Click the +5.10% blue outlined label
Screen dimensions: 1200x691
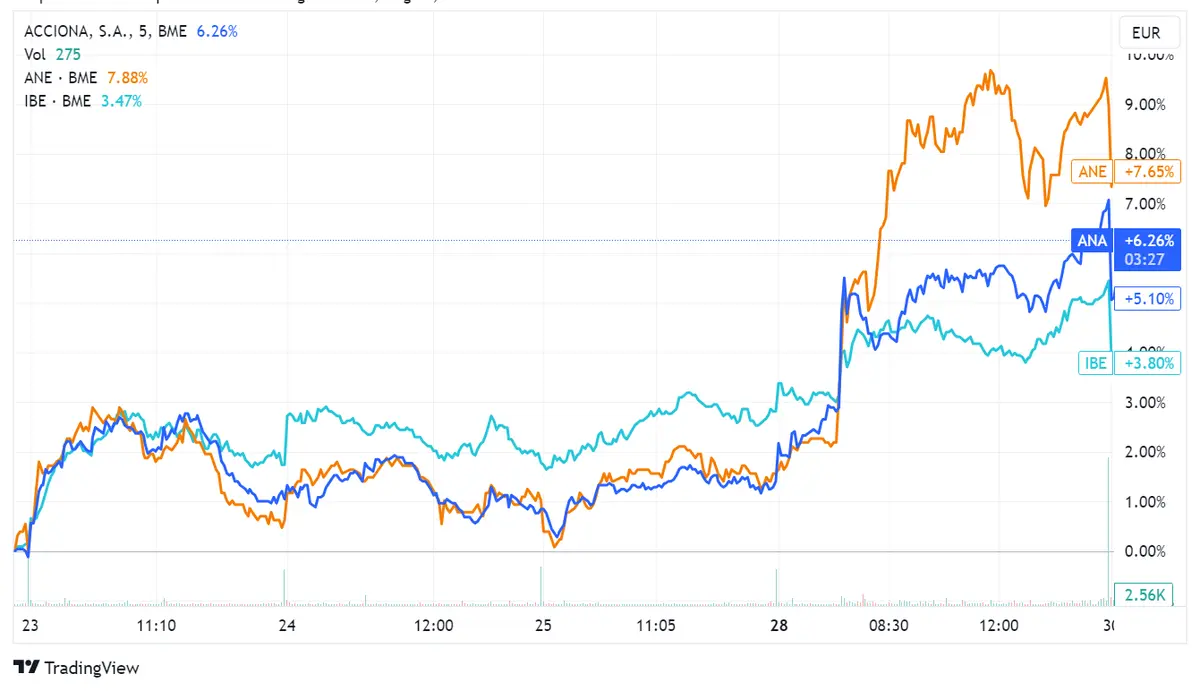point(1146,297)
